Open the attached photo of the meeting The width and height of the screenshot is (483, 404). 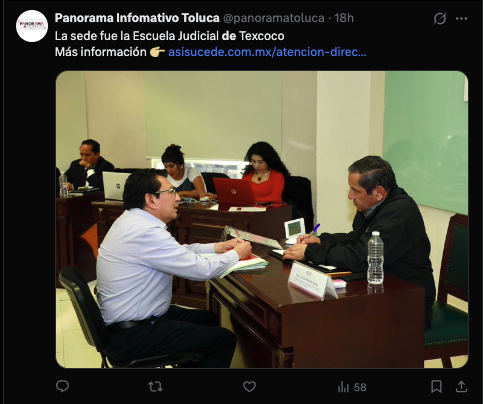coord(262,219)
